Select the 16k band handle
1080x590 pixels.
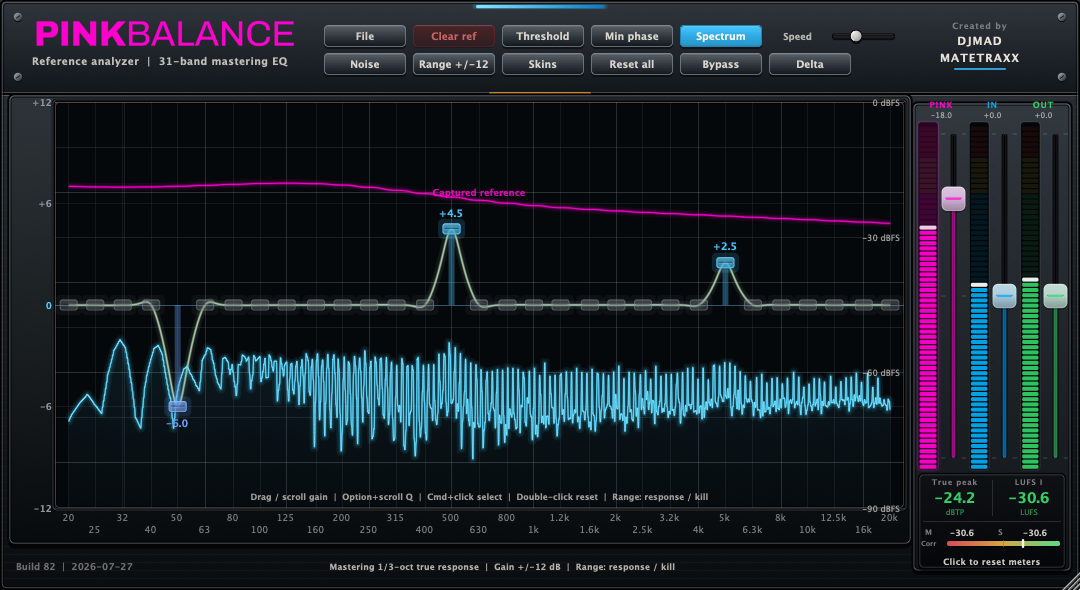pyautogui.click(x=862, y=305)
